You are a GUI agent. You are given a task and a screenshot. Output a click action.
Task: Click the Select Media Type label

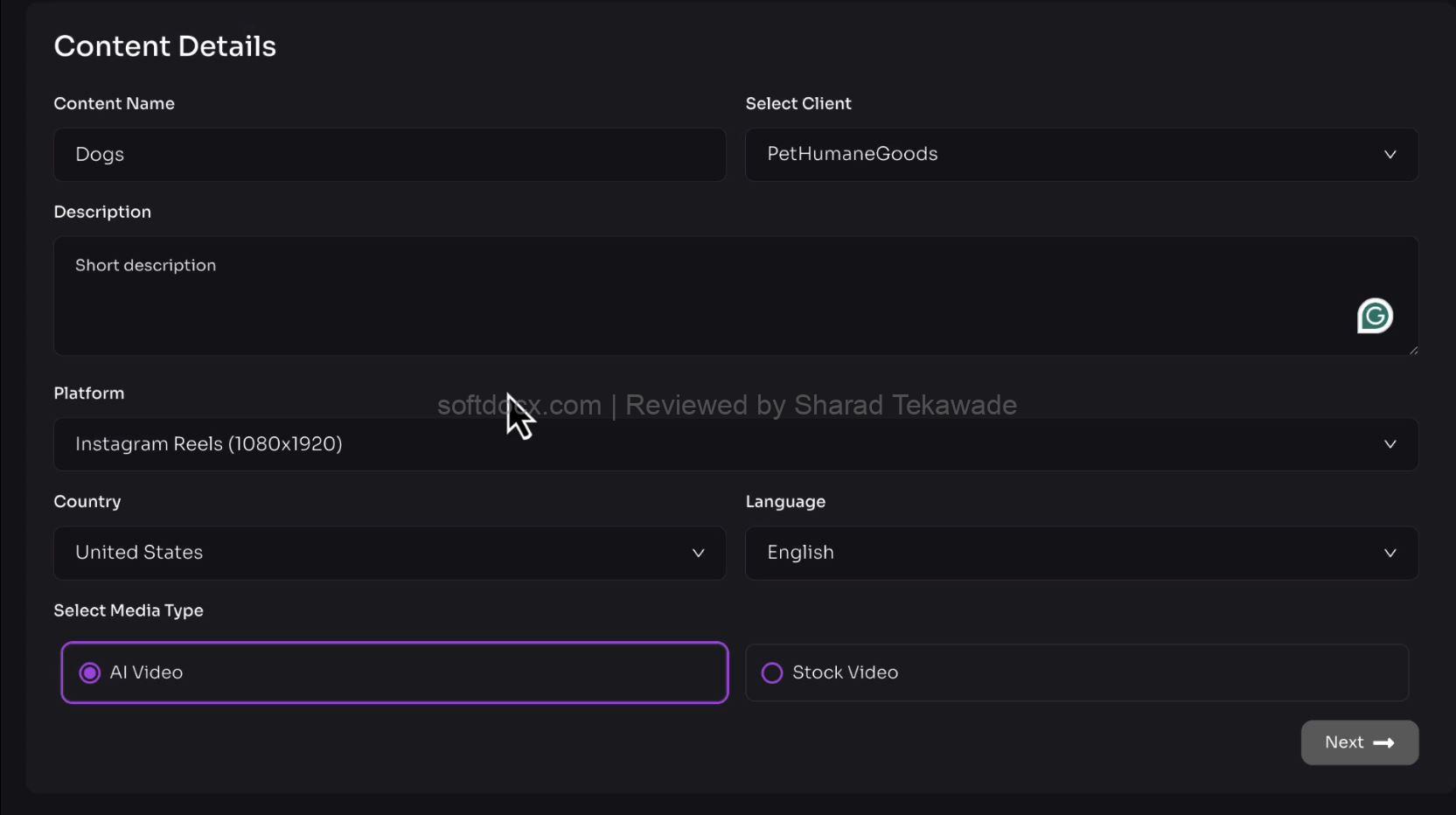(x=129, y=610)
